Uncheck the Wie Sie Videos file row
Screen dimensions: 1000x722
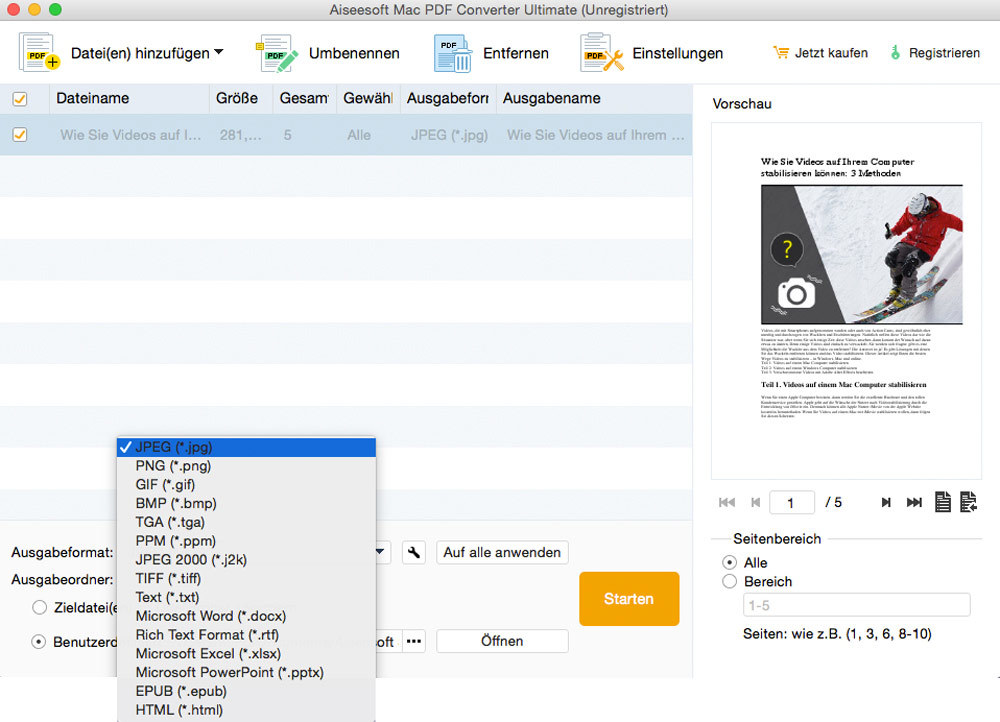point(20,135)
